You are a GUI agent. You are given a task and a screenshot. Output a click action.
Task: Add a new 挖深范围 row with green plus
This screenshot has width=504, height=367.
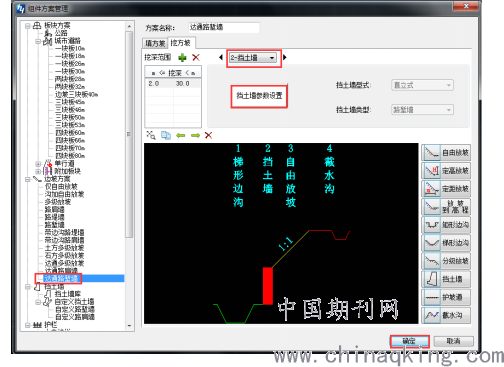182,58
